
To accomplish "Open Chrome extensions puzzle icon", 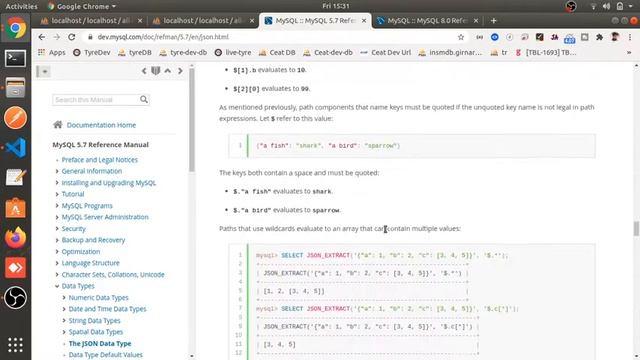I will pos(599,37).
